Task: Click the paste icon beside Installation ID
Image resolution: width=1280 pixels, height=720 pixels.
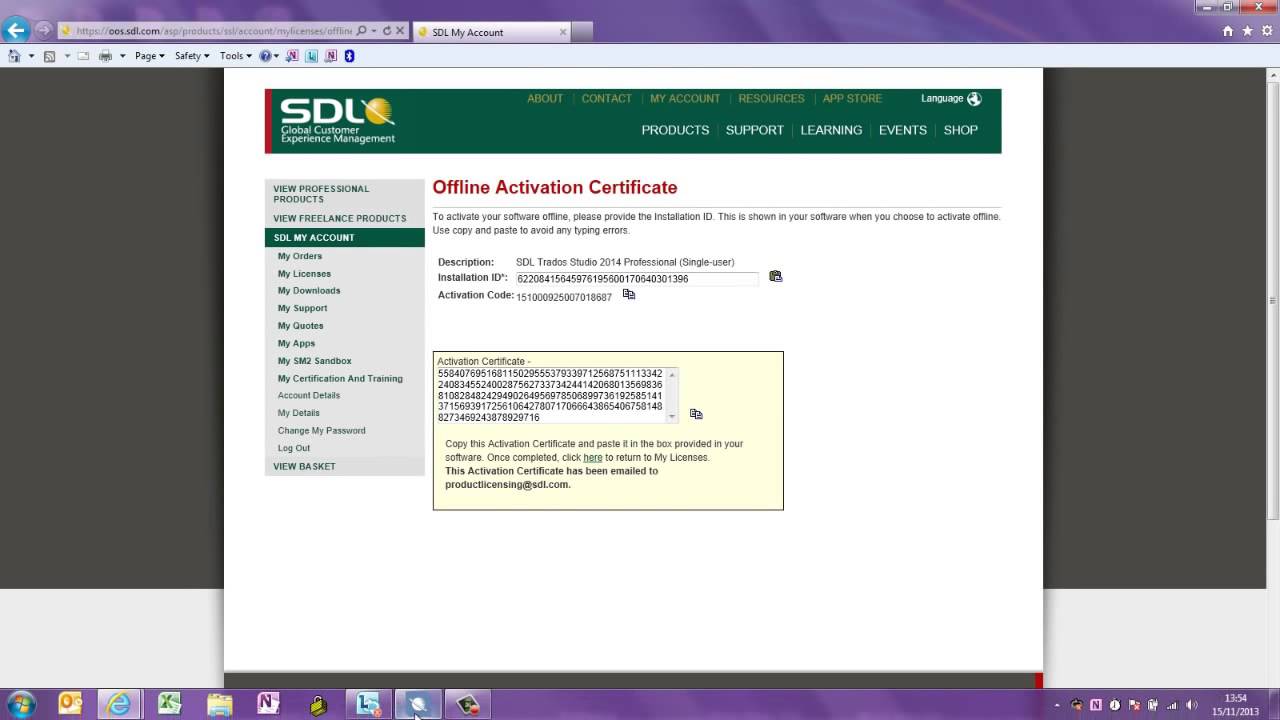Action: (x=775, y=277)
